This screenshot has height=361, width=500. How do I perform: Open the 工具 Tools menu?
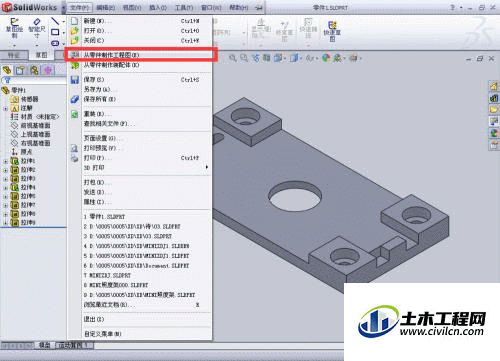coord(184,7)
